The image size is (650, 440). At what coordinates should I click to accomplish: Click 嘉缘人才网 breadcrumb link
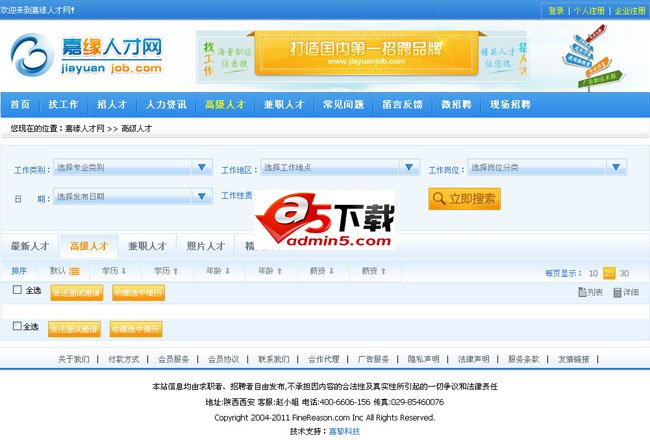point(85,129)
